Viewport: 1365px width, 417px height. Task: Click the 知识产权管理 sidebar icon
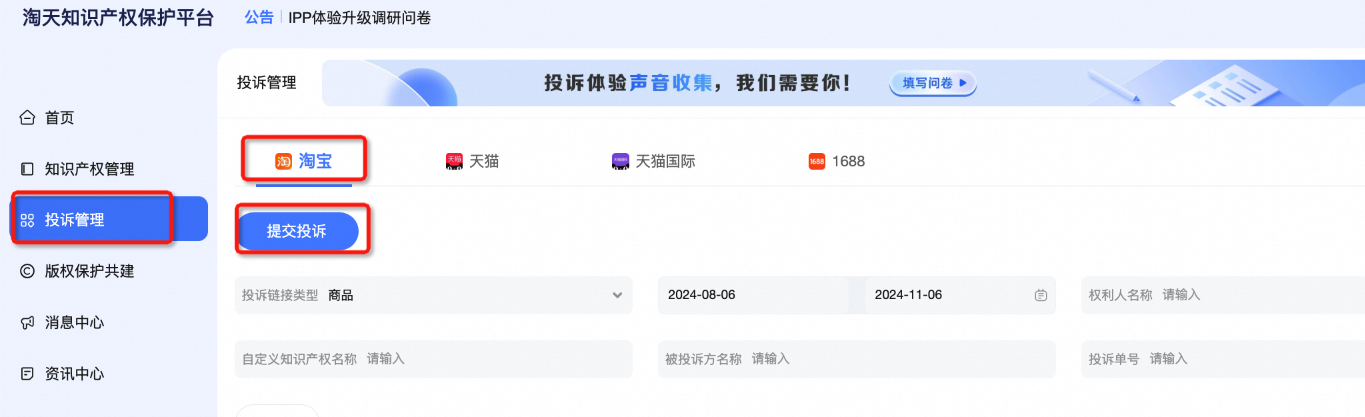click(x=28, y=169)
